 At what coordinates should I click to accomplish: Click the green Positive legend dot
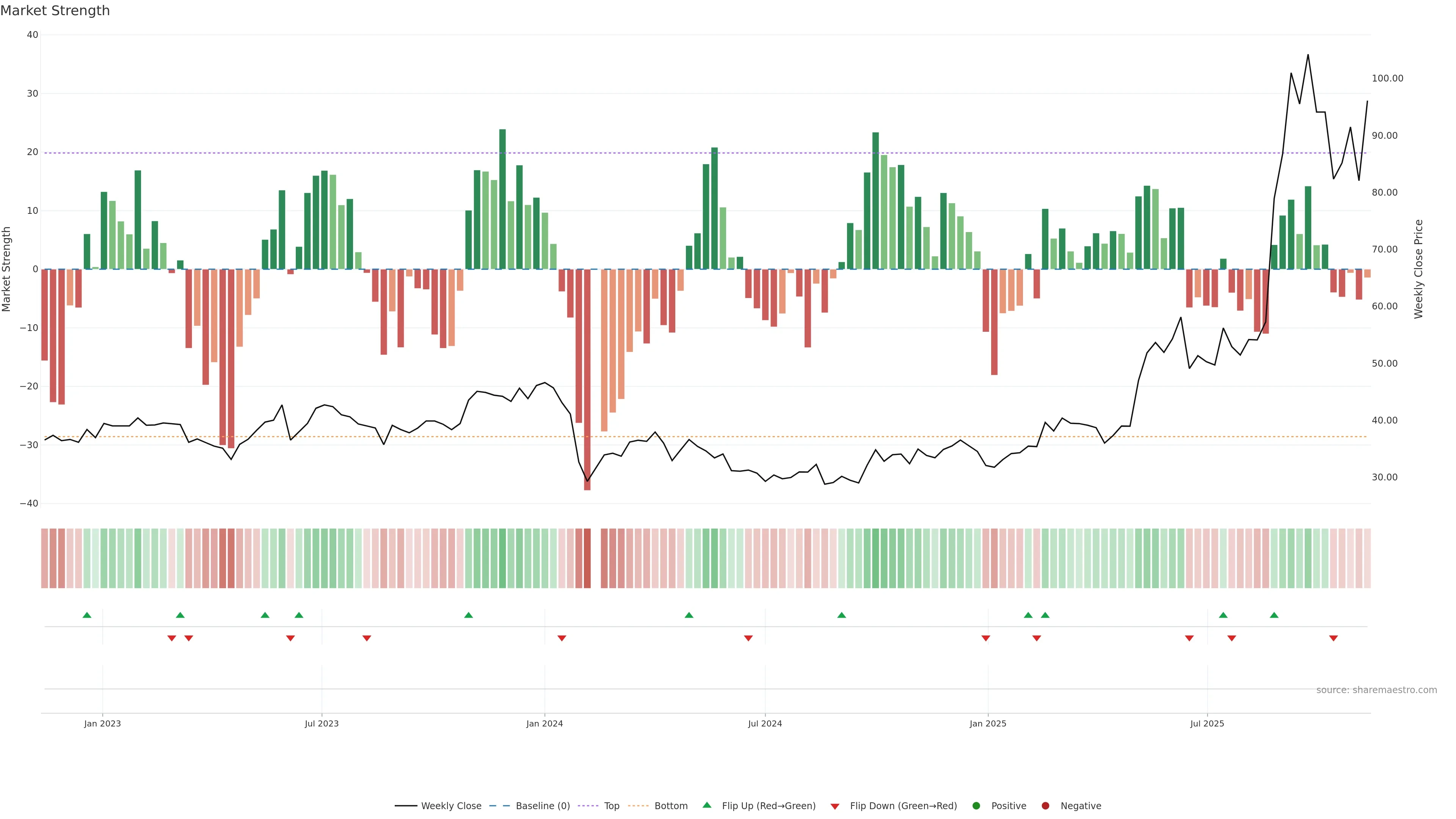(976, 806)
